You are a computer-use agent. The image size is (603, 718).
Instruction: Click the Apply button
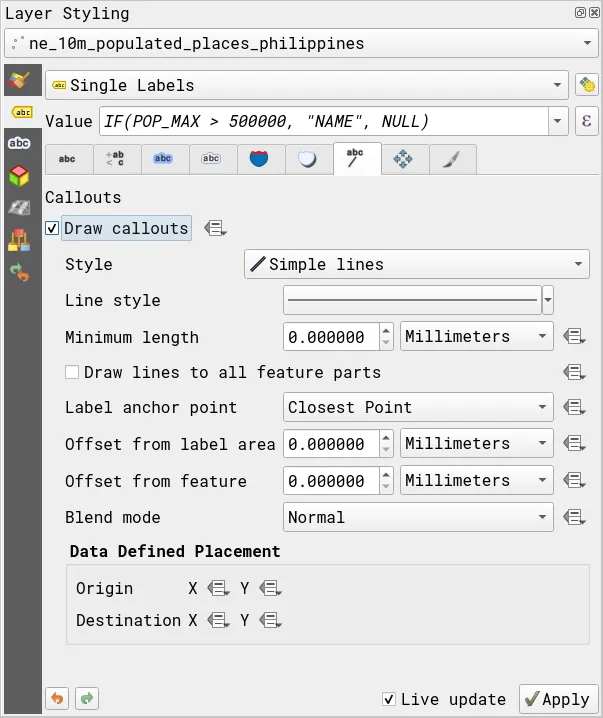(559, 699)
